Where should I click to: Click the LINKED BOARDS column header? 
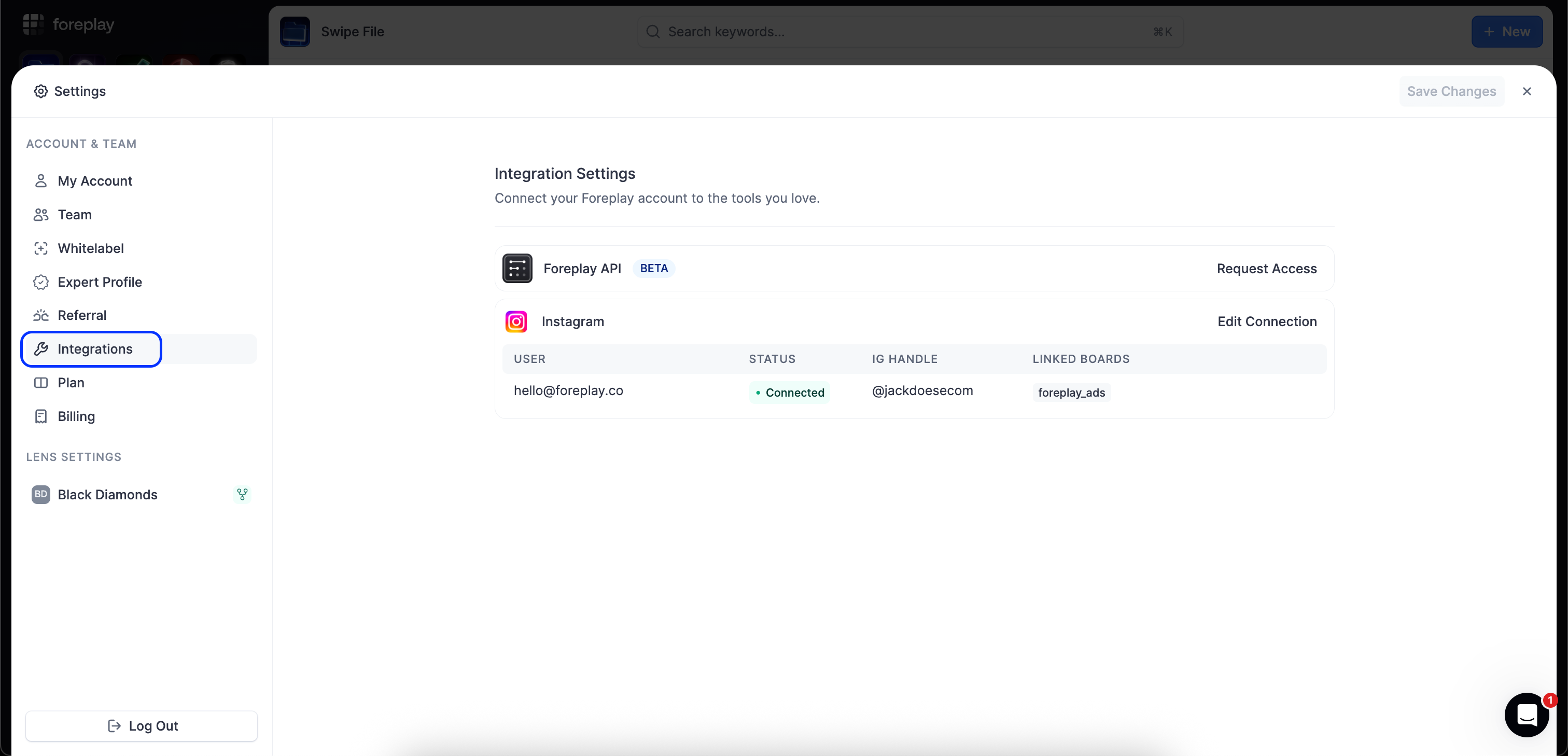coord(1081,359)
